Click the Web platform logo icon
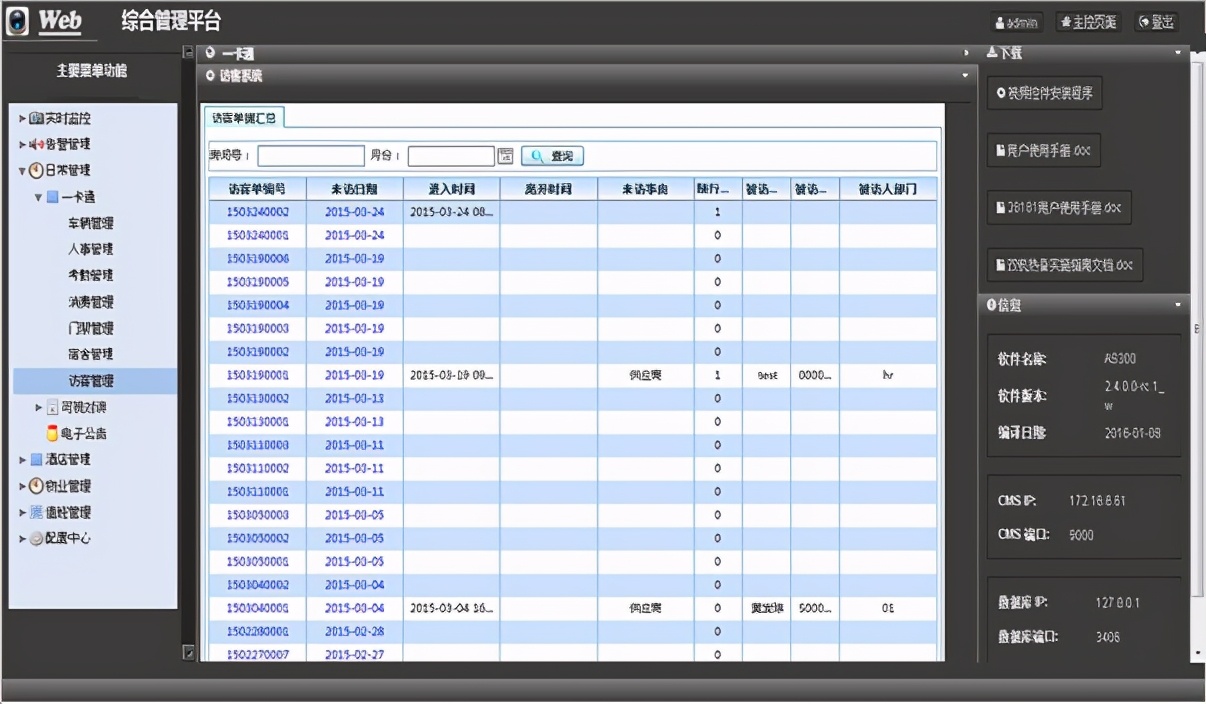 click(x=18, y=22)
